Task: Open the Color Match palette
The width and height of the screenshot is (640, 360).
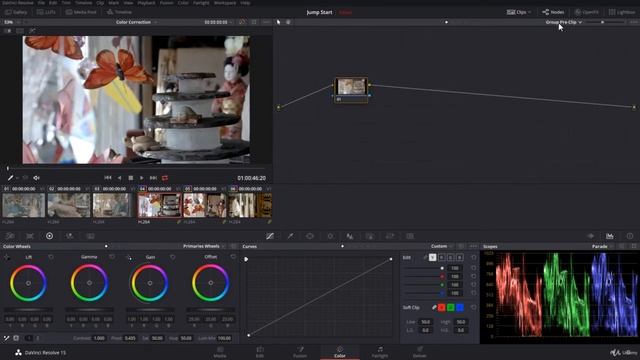Action: pos(30,236)
